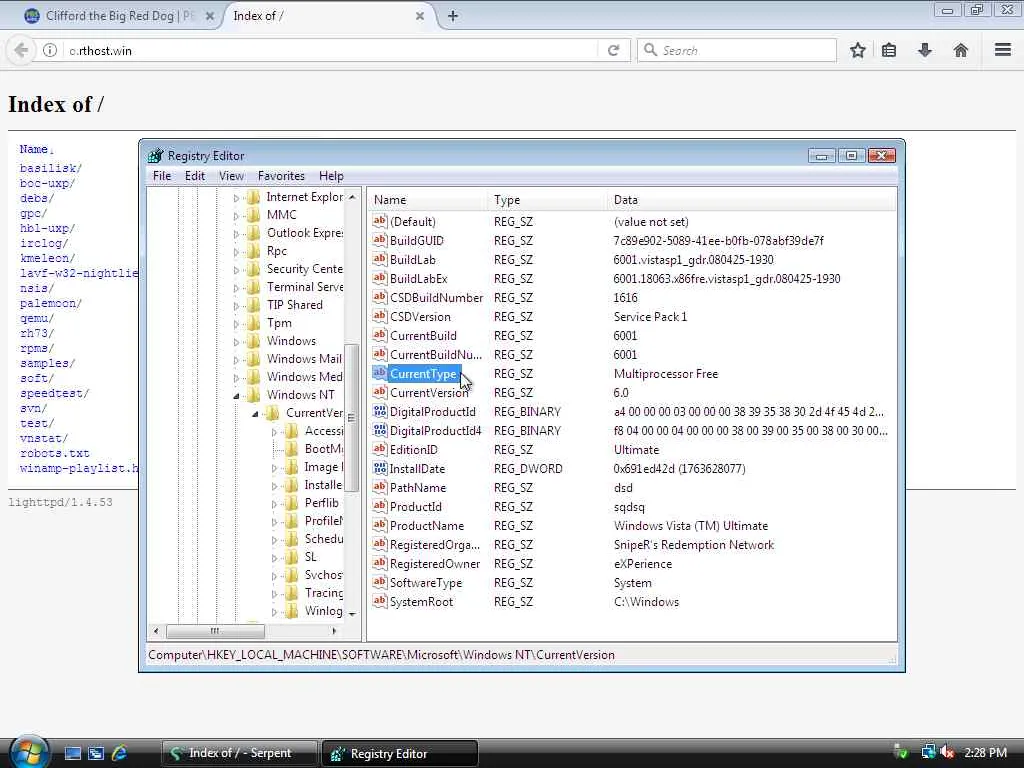Open the Edit menu in Registry Editor
The width and height of the screenshot is (1024, 768).
pos(195,176)
